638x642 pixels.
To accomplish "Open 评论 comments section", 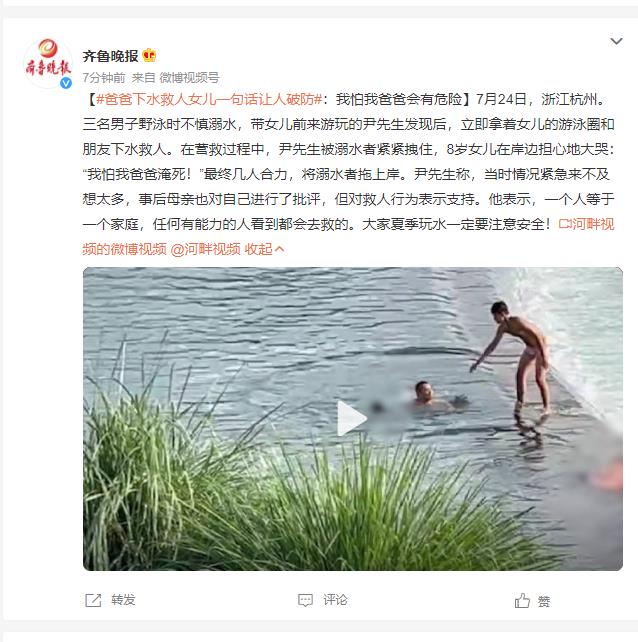I will click(335, 600).
